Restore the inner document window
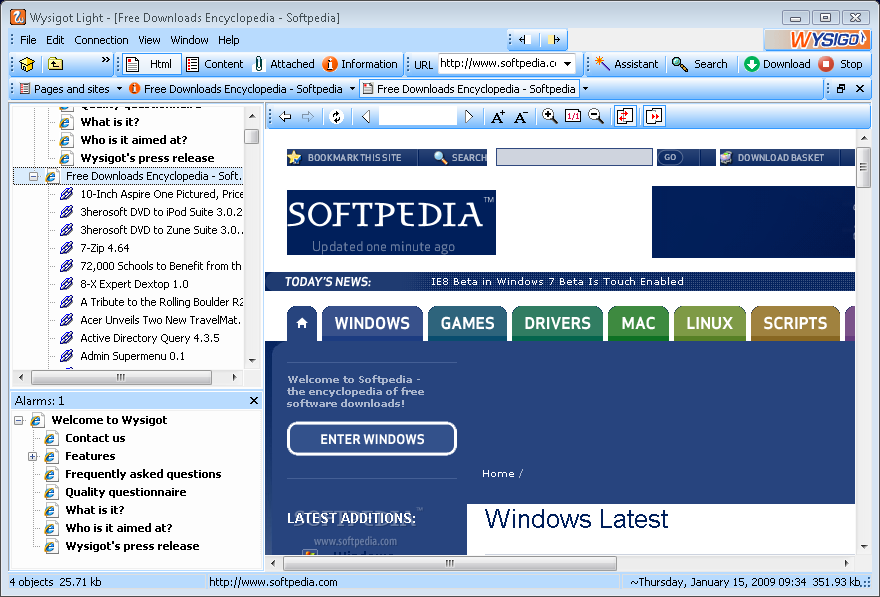 (841, 89)
